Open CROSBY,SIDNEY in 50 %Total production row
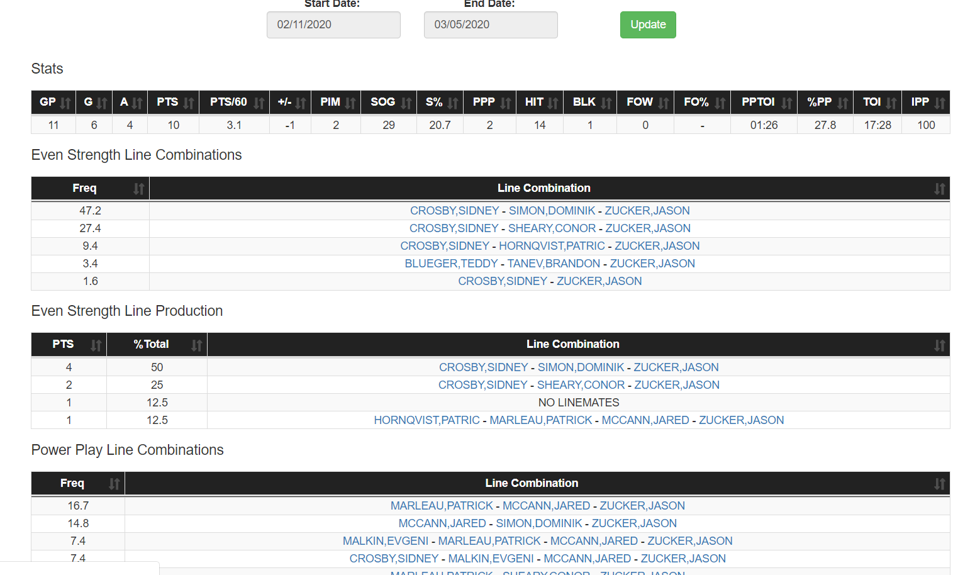Viewport: 975px width, 575px height. tap(483, 367)
